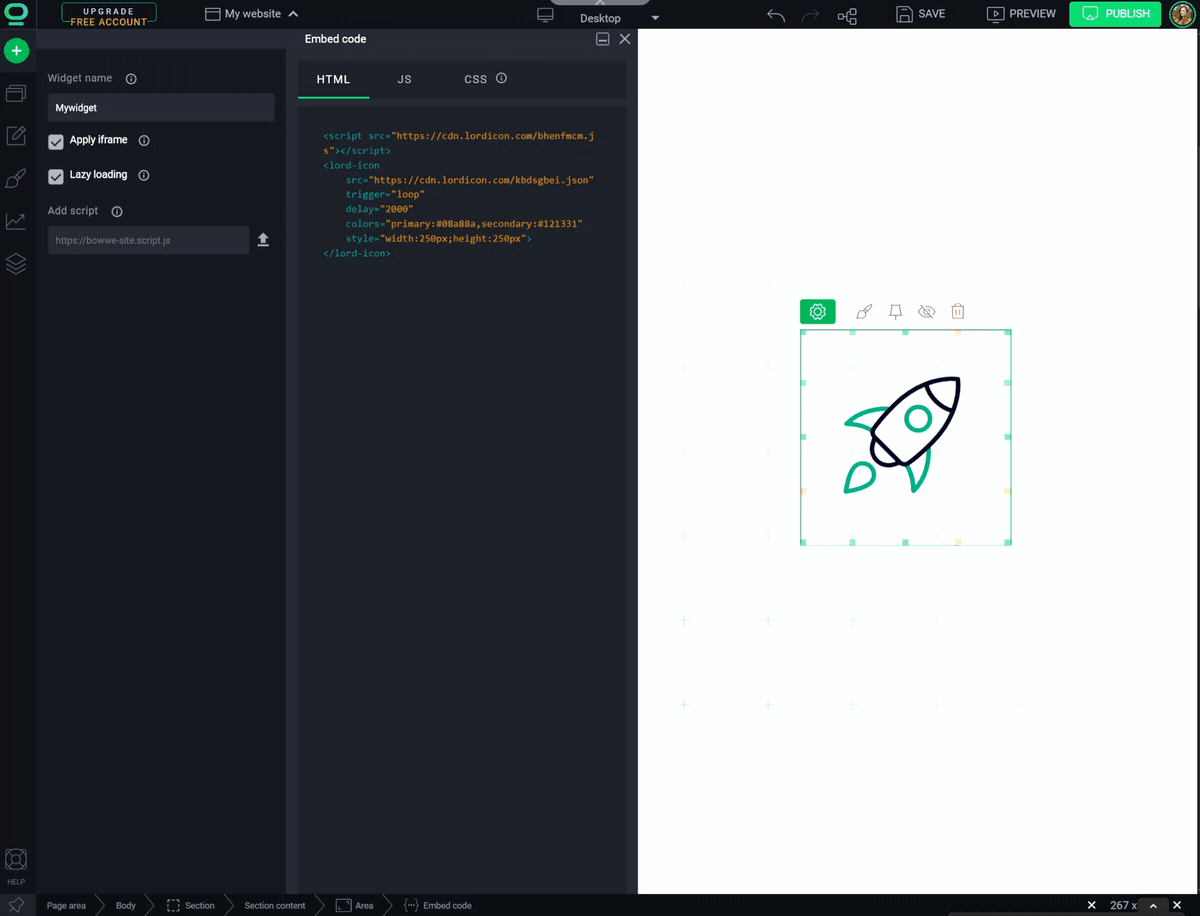
Task: Hide the widget using the eye icon
Action: click(927, 312)
